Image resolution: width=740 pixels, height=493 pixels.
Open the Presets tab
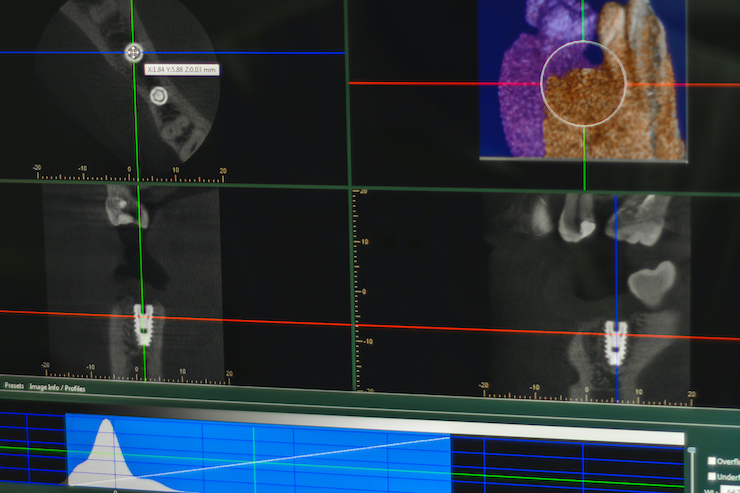[x=14, y=385]
